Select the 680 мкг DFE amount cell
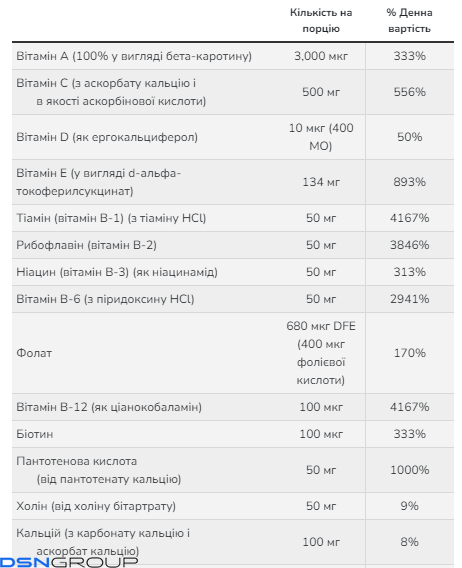The width and height of the screenshot is (462, 568). pyautogui.click(x=321, y=353)
